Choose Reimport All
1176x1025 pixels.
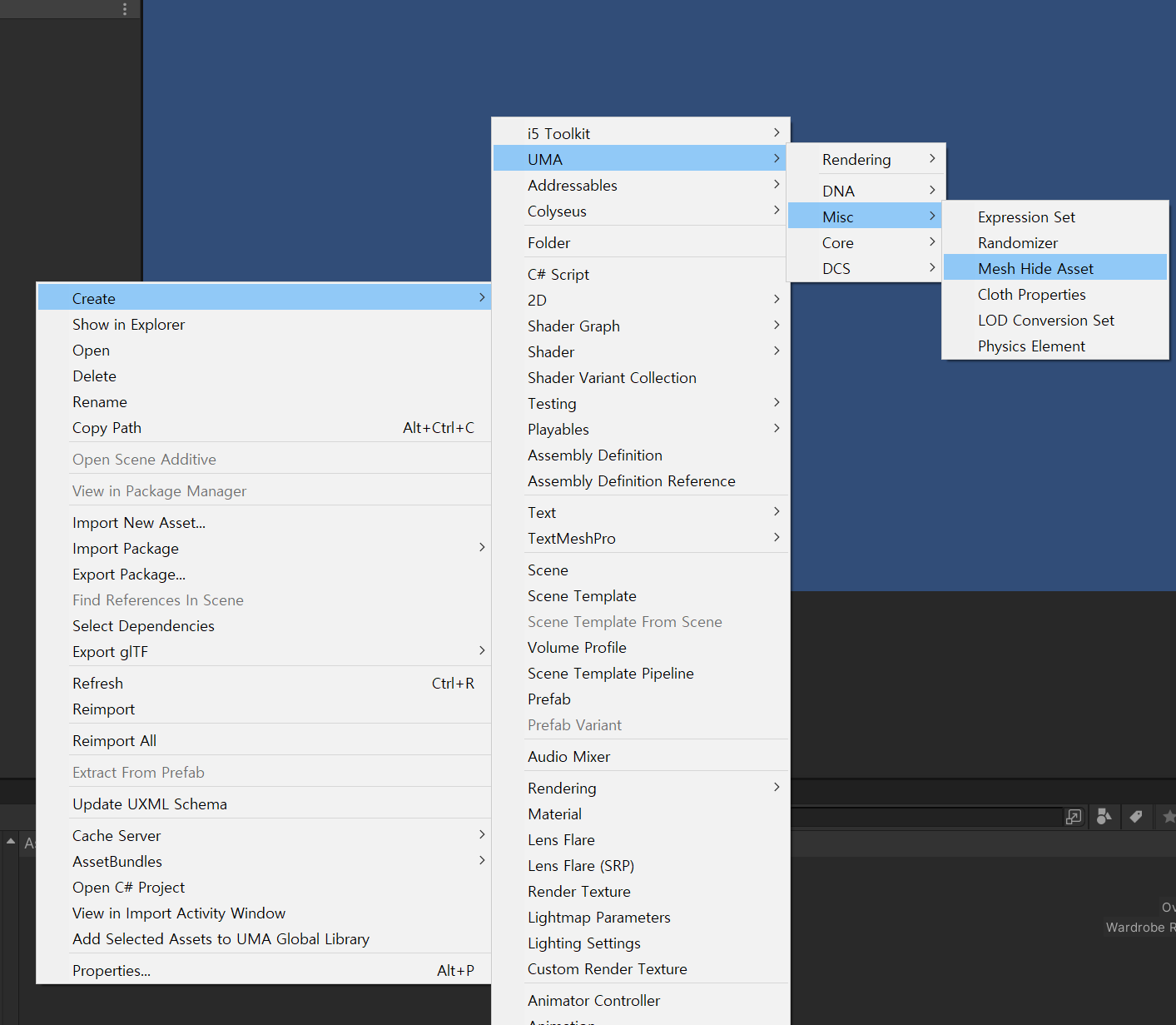point(264,740)
